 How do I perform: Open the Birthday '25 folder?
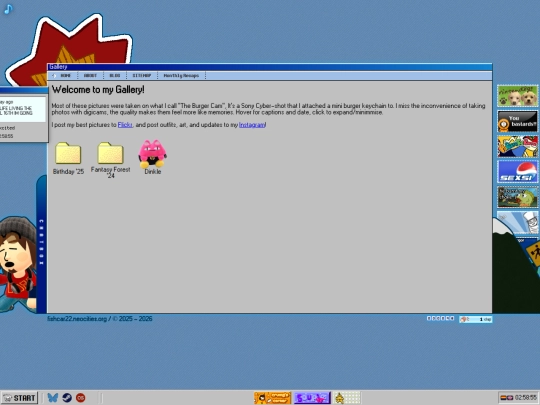click(68, 158)
